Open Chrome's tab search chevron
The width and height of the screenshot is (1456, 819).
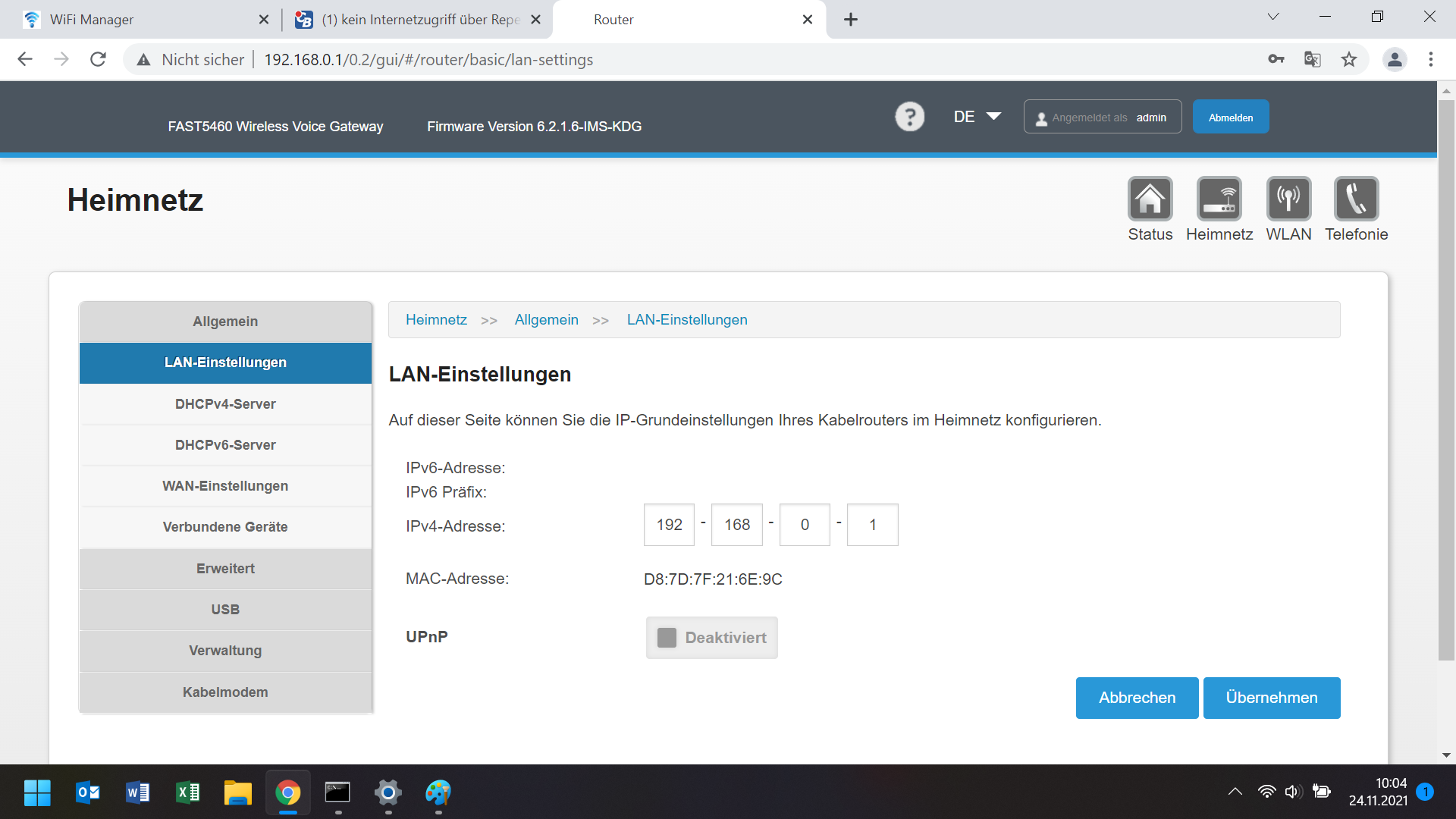click(x=1272, y=16)
